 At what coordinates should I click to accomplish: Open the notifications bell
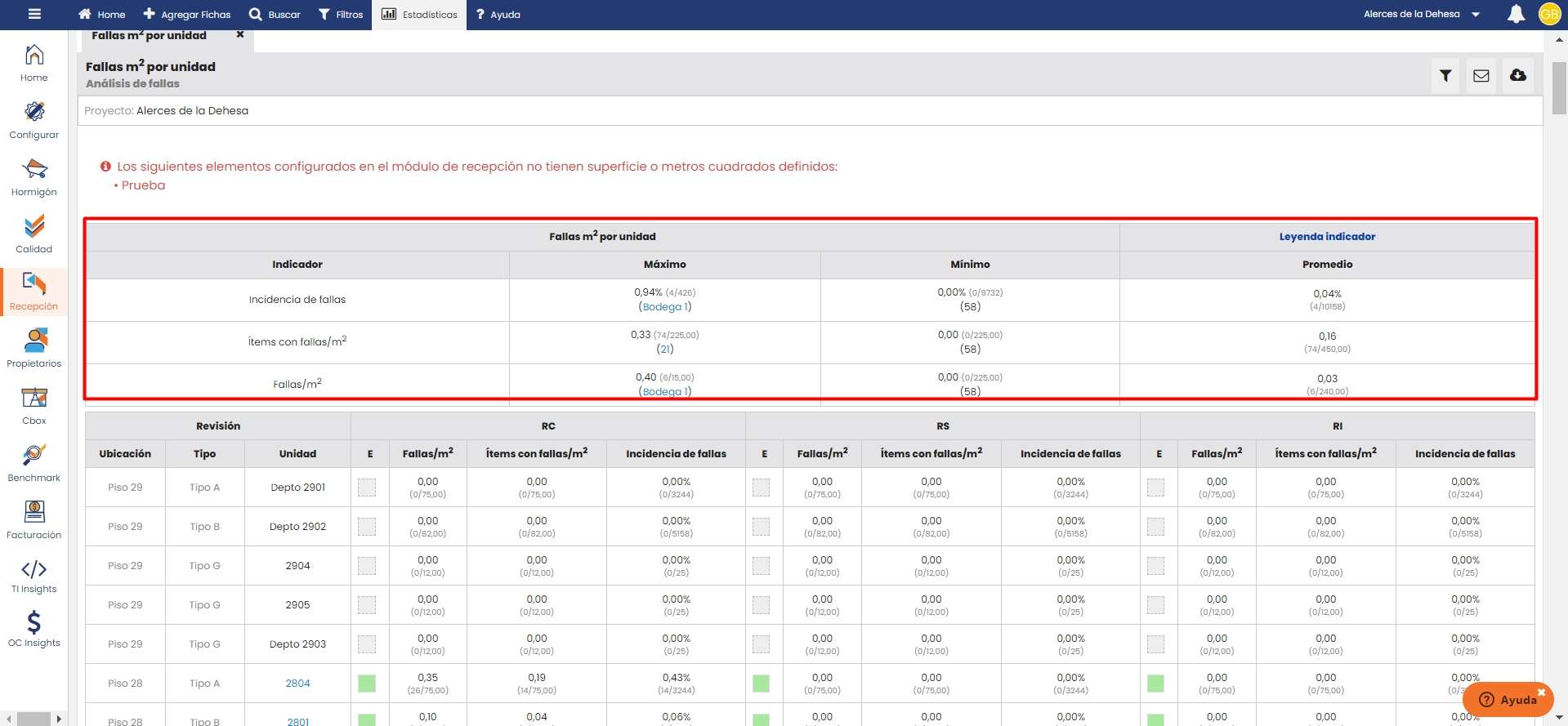[1516, 14]
